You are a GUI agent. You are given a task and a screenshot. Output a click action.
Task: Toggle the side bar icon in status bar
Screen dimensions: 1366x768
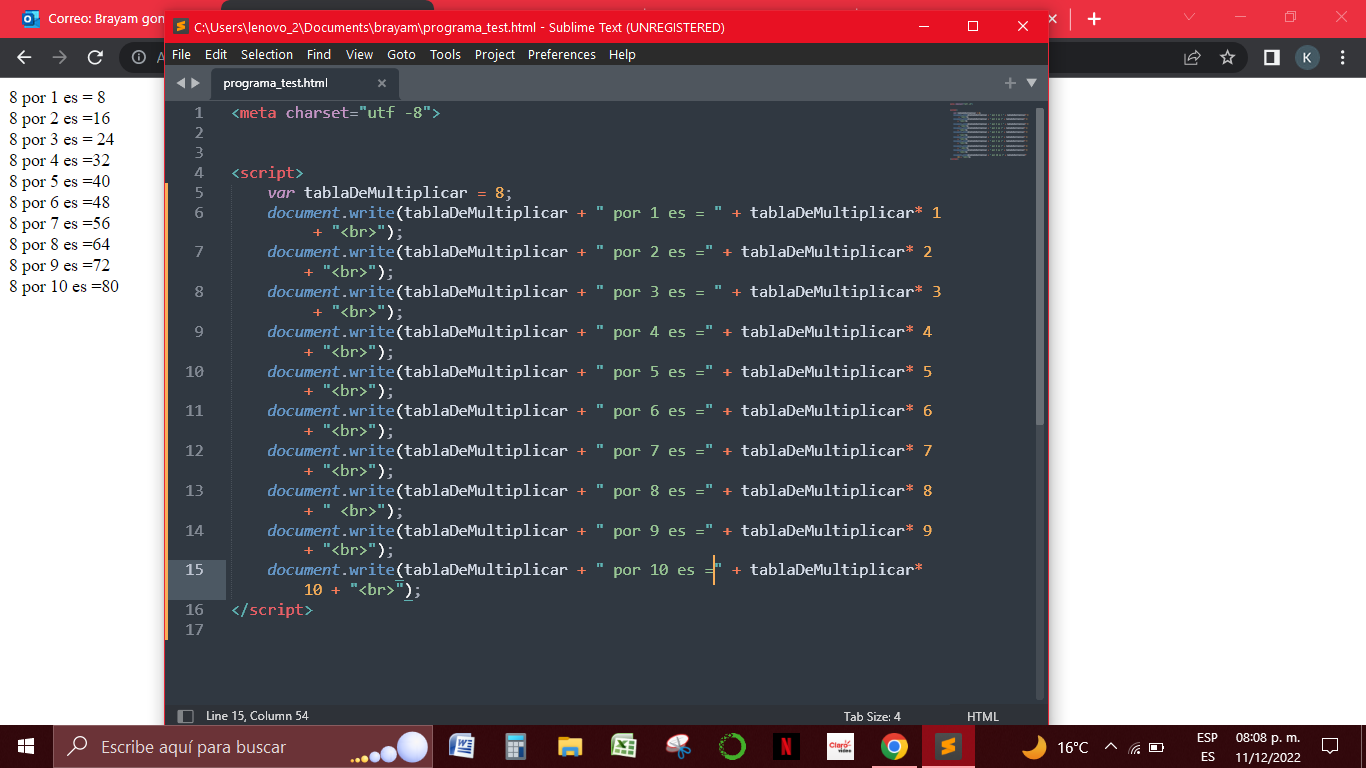(185, 716)
